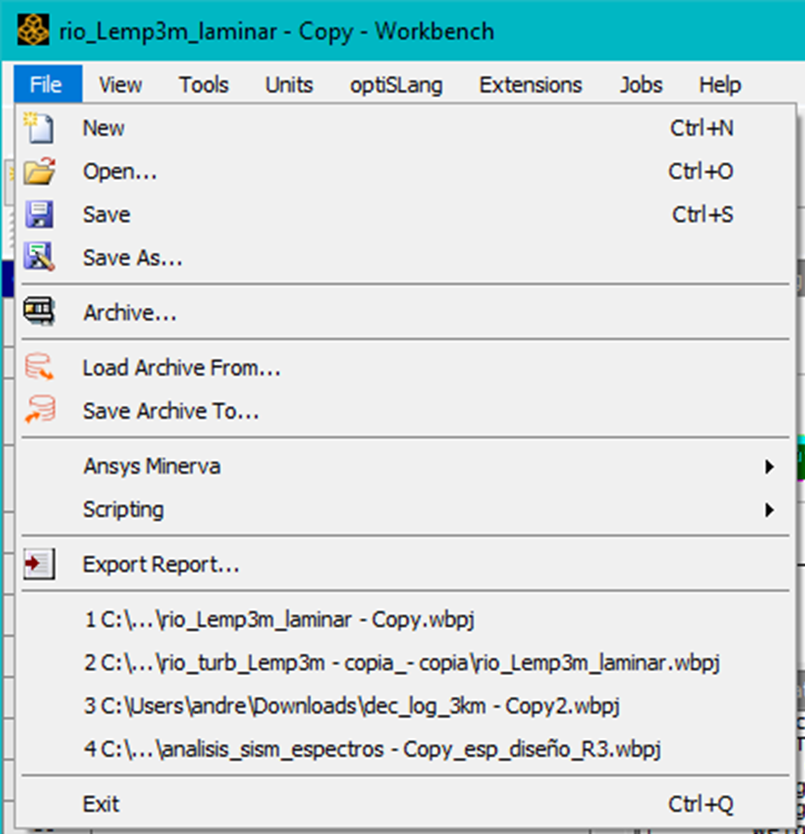Click the Export Report icon
805x834 pixels.
point(38,565)
